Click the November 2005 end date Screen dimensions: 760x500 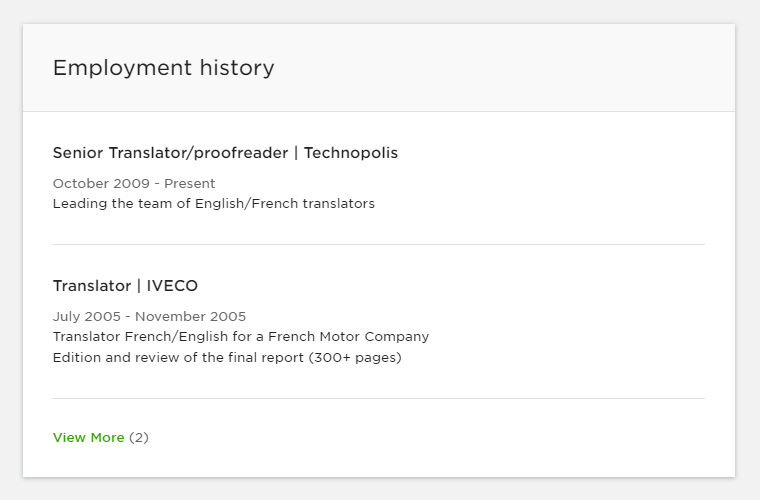point(190,317)
